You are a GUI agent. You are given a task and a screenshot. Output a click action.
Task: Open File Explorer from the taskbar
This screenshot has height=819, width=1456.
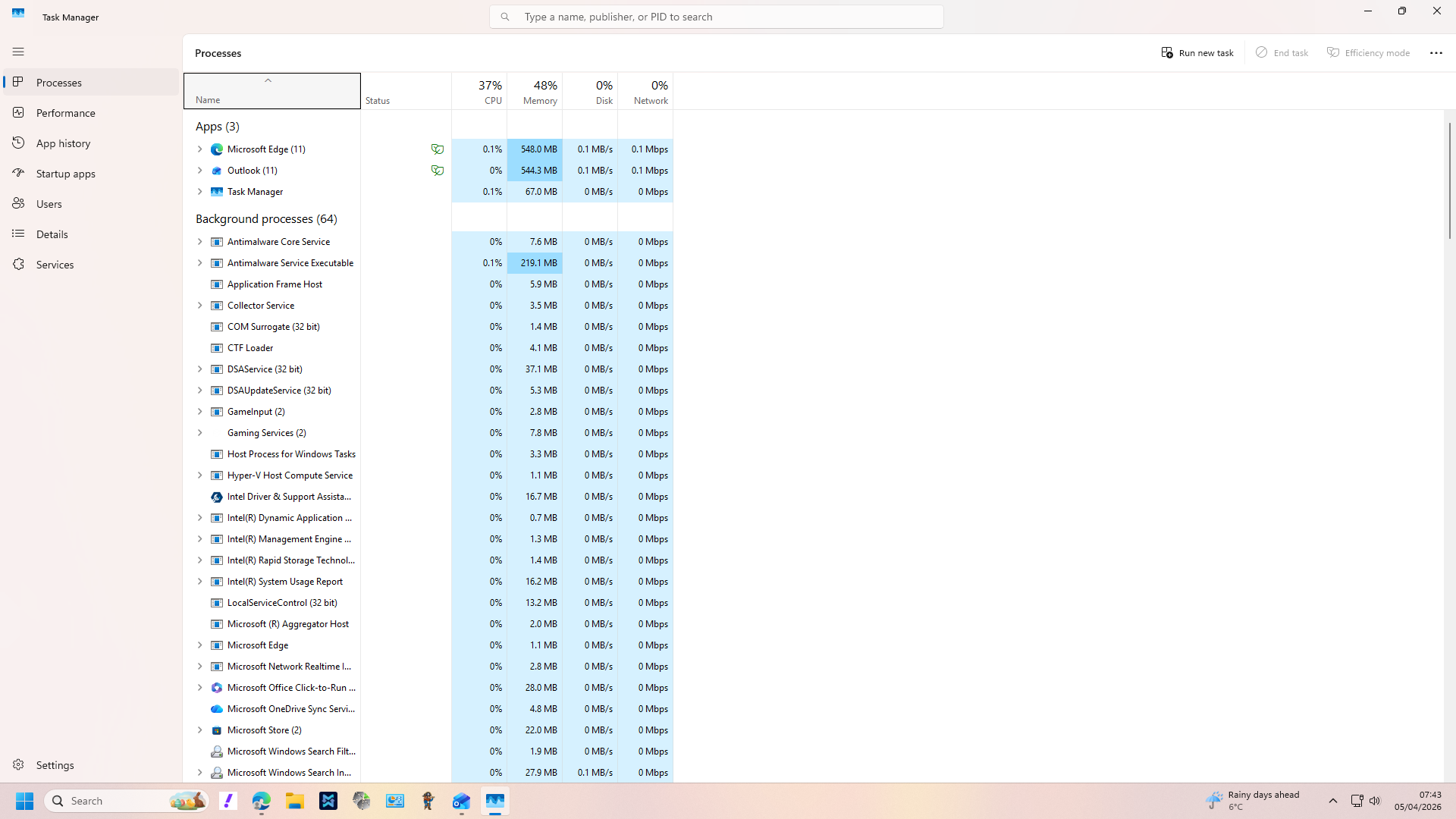294,801
